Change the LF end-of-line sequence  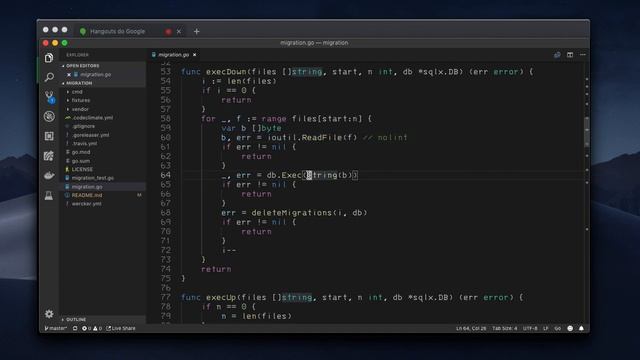(546, 328)
